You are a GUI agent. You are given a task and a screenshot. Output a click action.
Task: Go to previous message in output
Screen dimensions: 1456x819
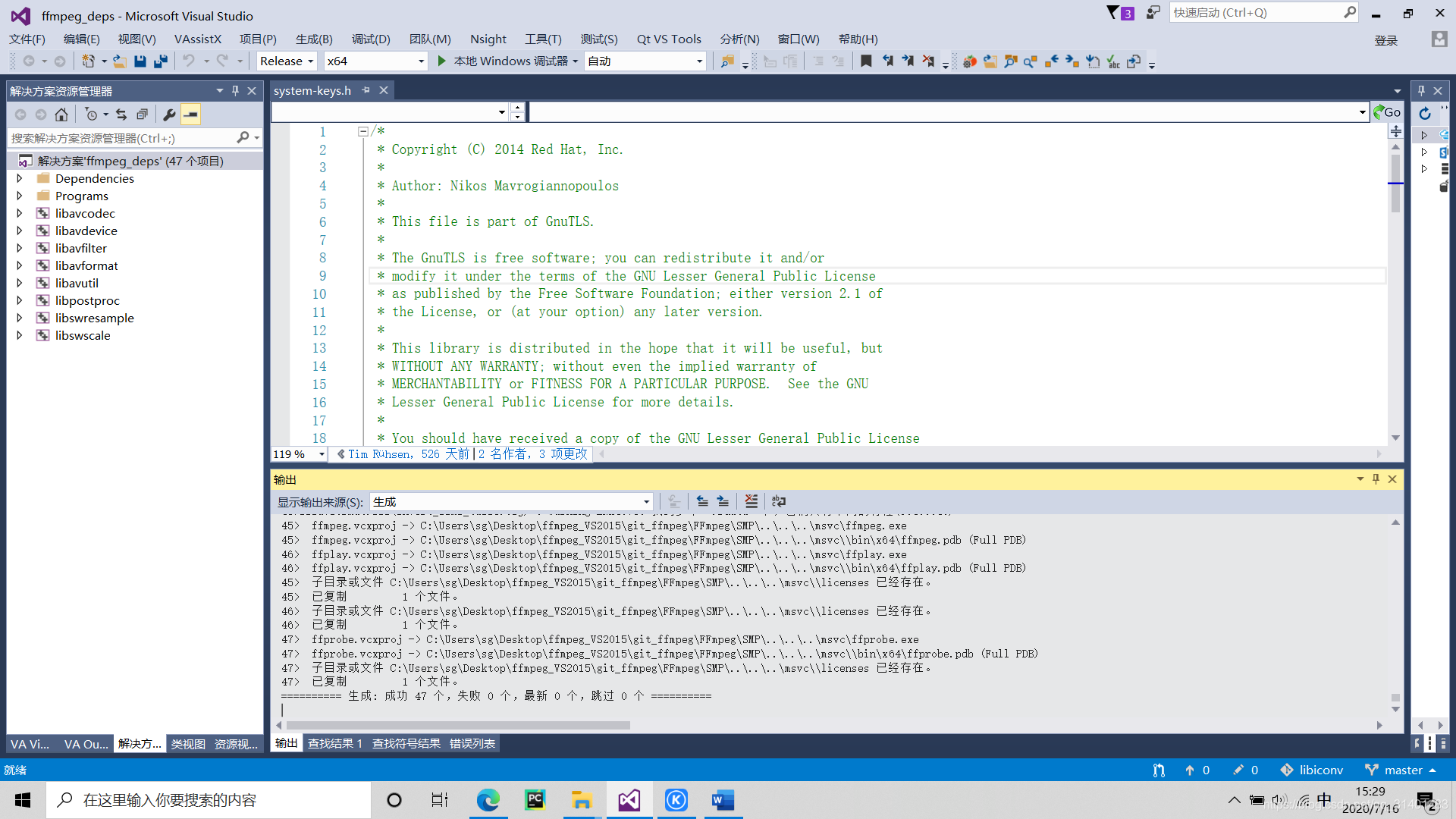coord(702,501)
